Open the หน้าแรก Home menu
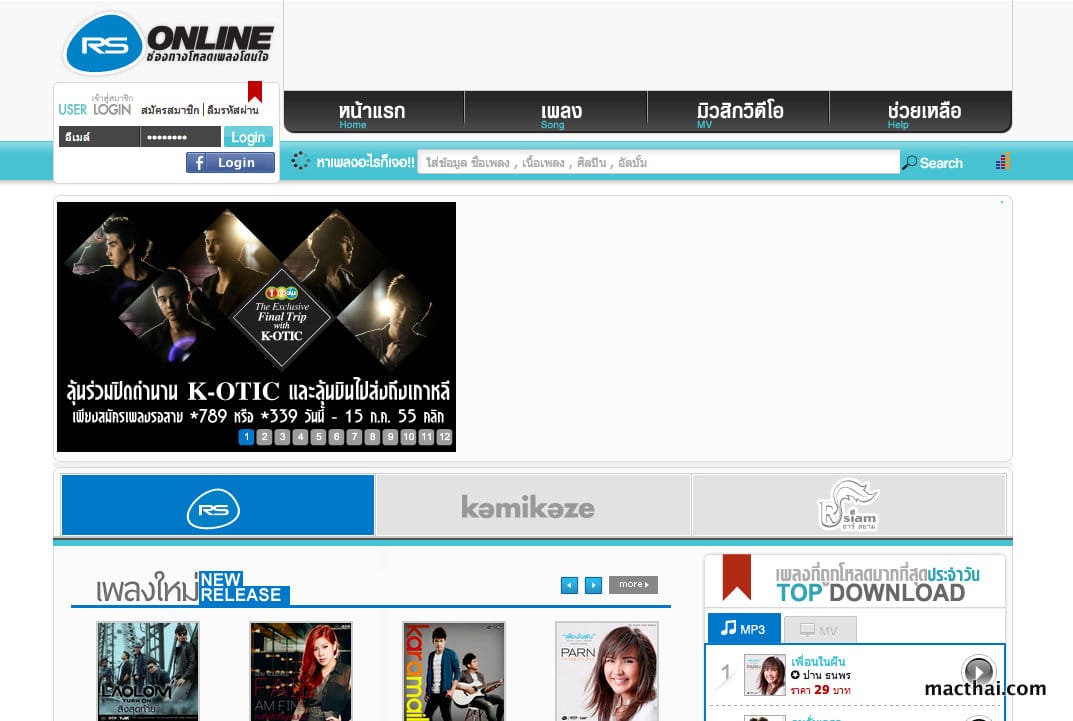This screenshot has height=721, width=1073. tap(374, 112)
